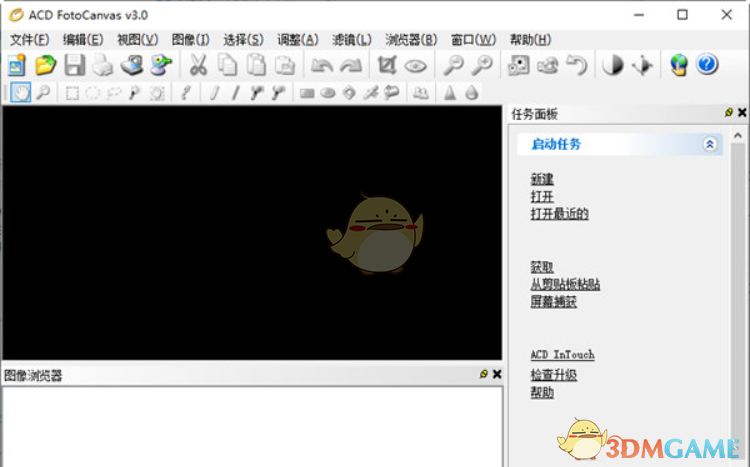
Task: Open the 图像(I) menu
Action: coord(190,40)
